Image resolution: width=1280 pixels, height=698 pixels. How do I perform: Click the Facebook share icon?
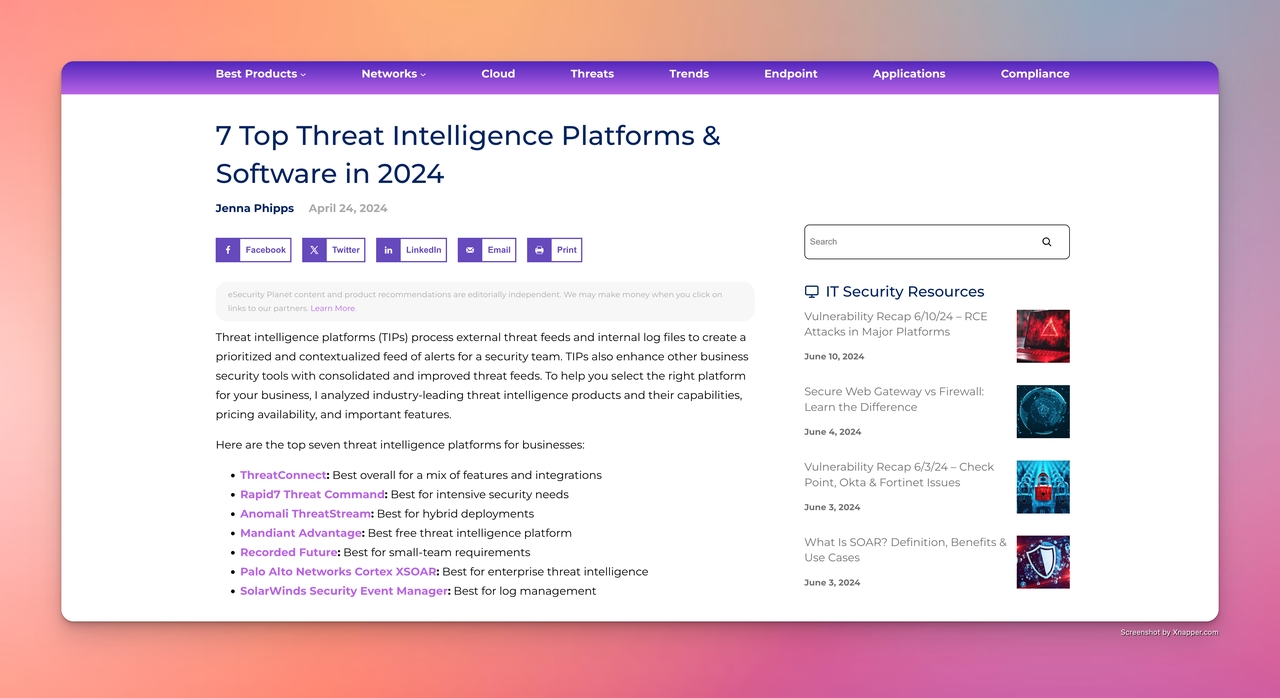tap(228, 250)
